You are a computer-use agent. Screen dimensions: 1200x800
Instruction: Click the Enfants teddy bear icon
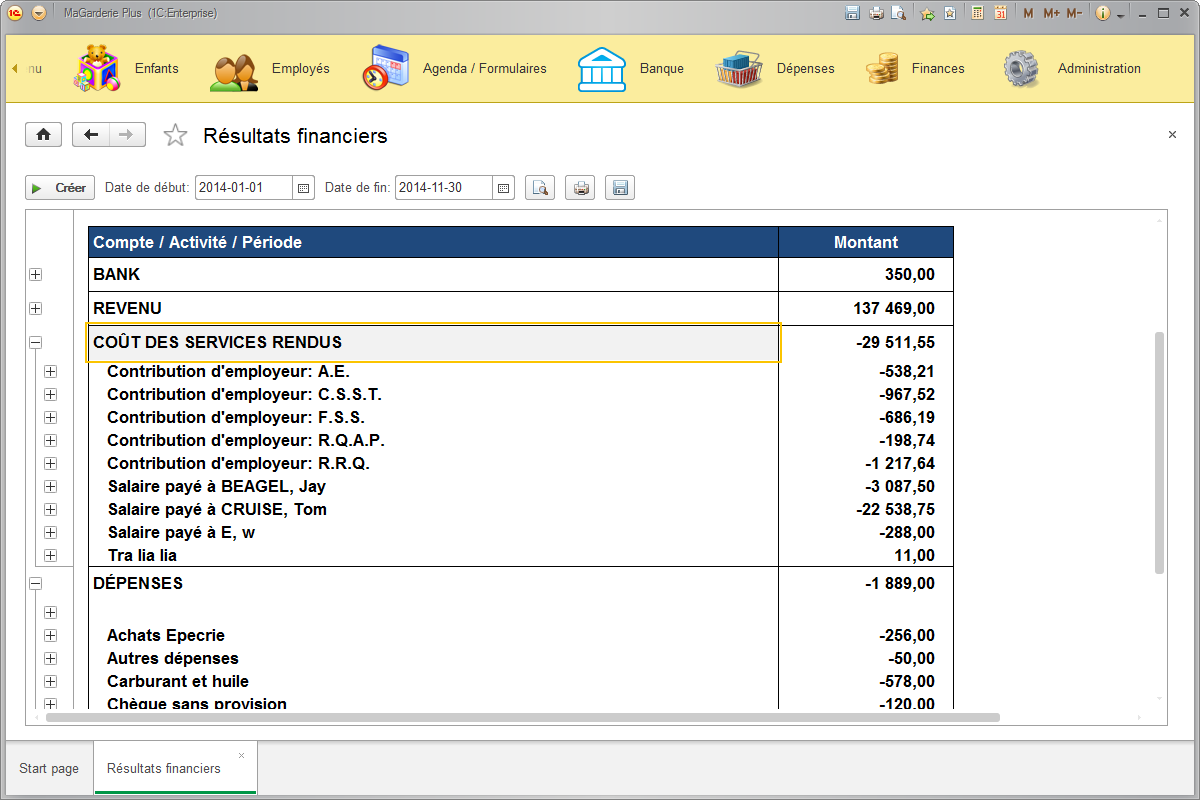pyautogui.click(x=93, y=68)
